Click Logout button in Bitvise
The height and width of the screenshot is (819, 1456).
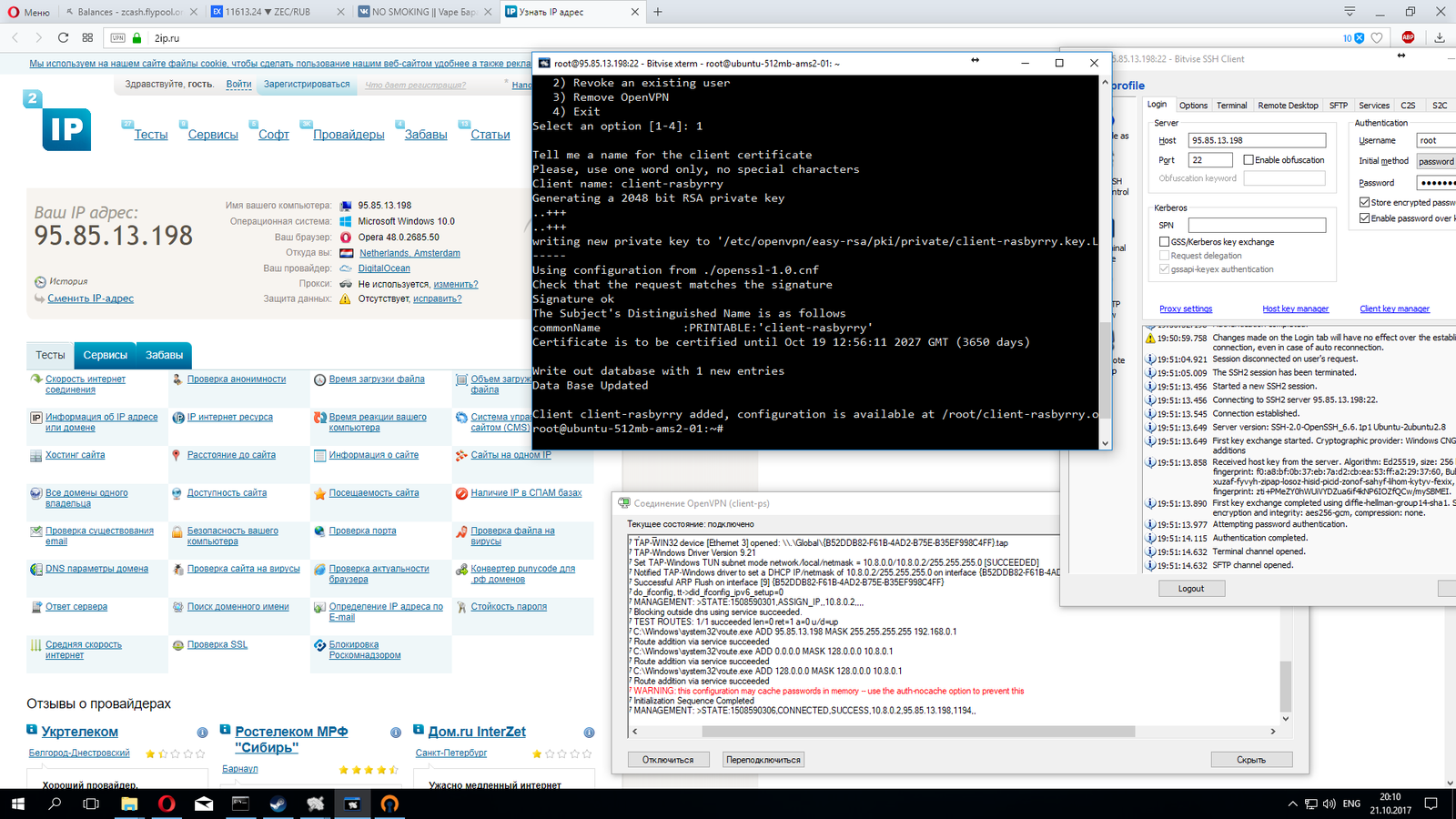click(1191, 589)
